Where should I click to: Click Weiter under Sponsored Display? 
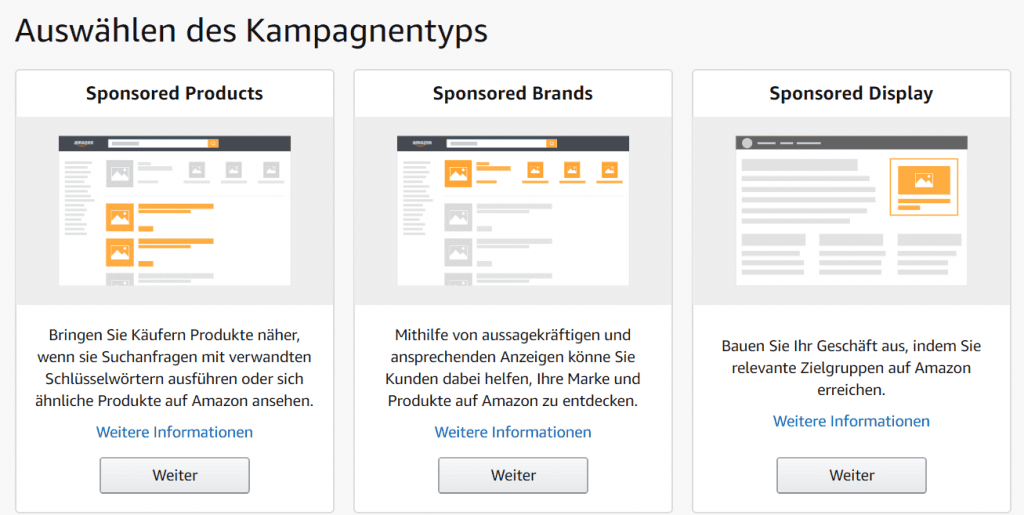[x=851, y=475]
